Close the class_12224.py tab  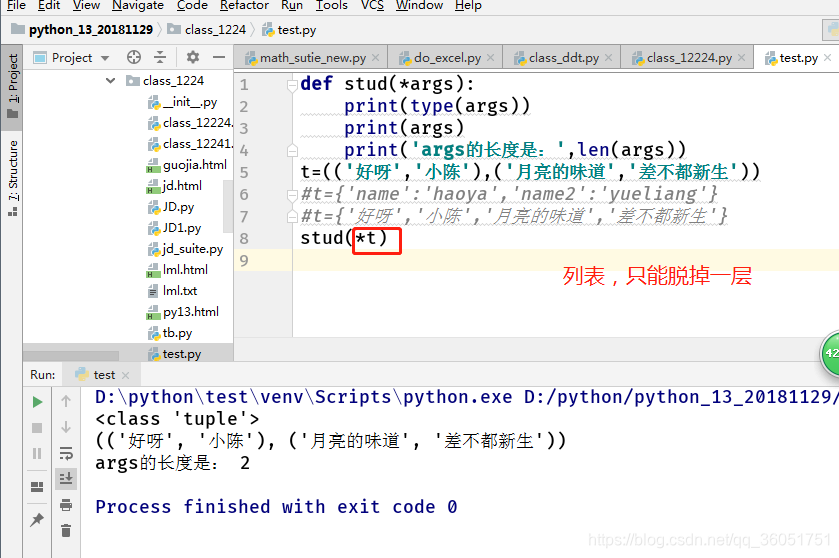pos(741,57)
